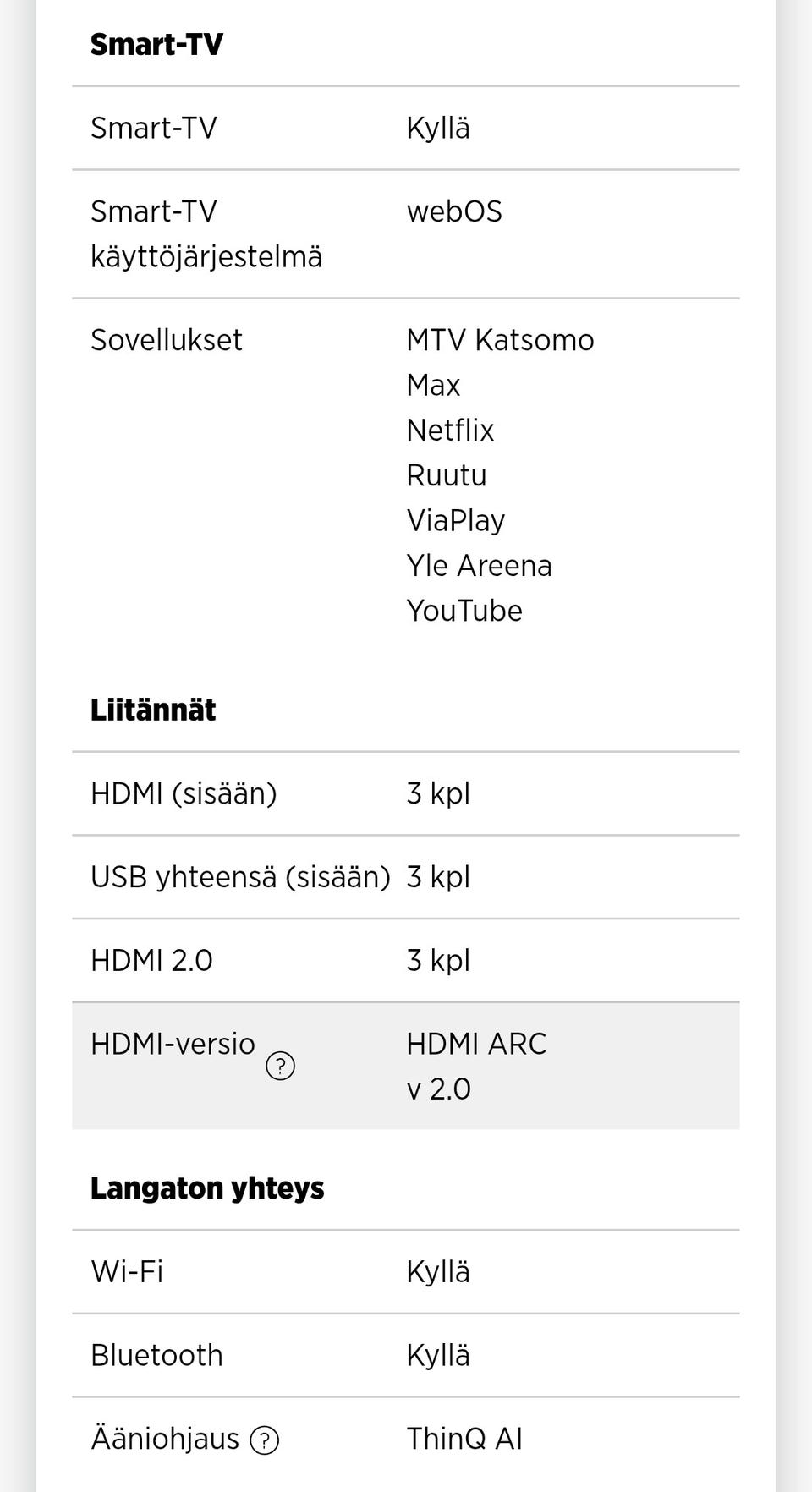
Task: Click the Yle Areena app entry
Action: click(479, 565)
